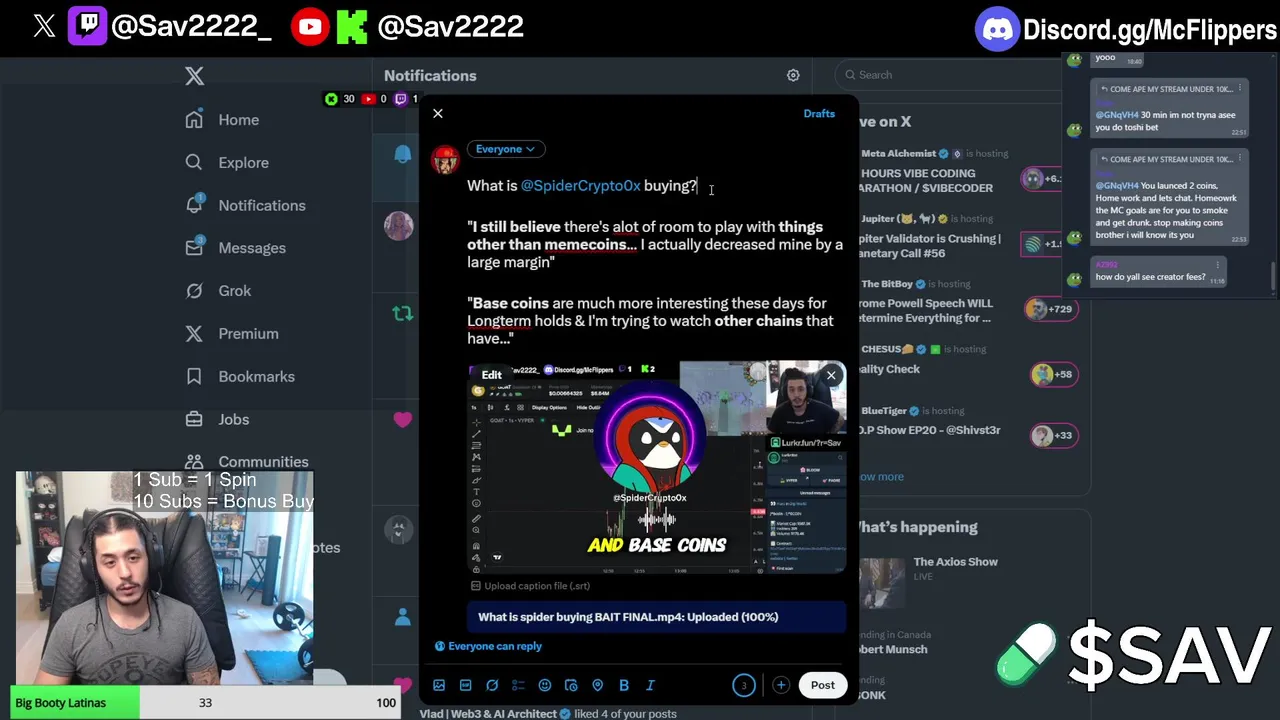Tag a location in the post
The height and width of the screenshot is (720, 1280).
click(x=598, y=685)
